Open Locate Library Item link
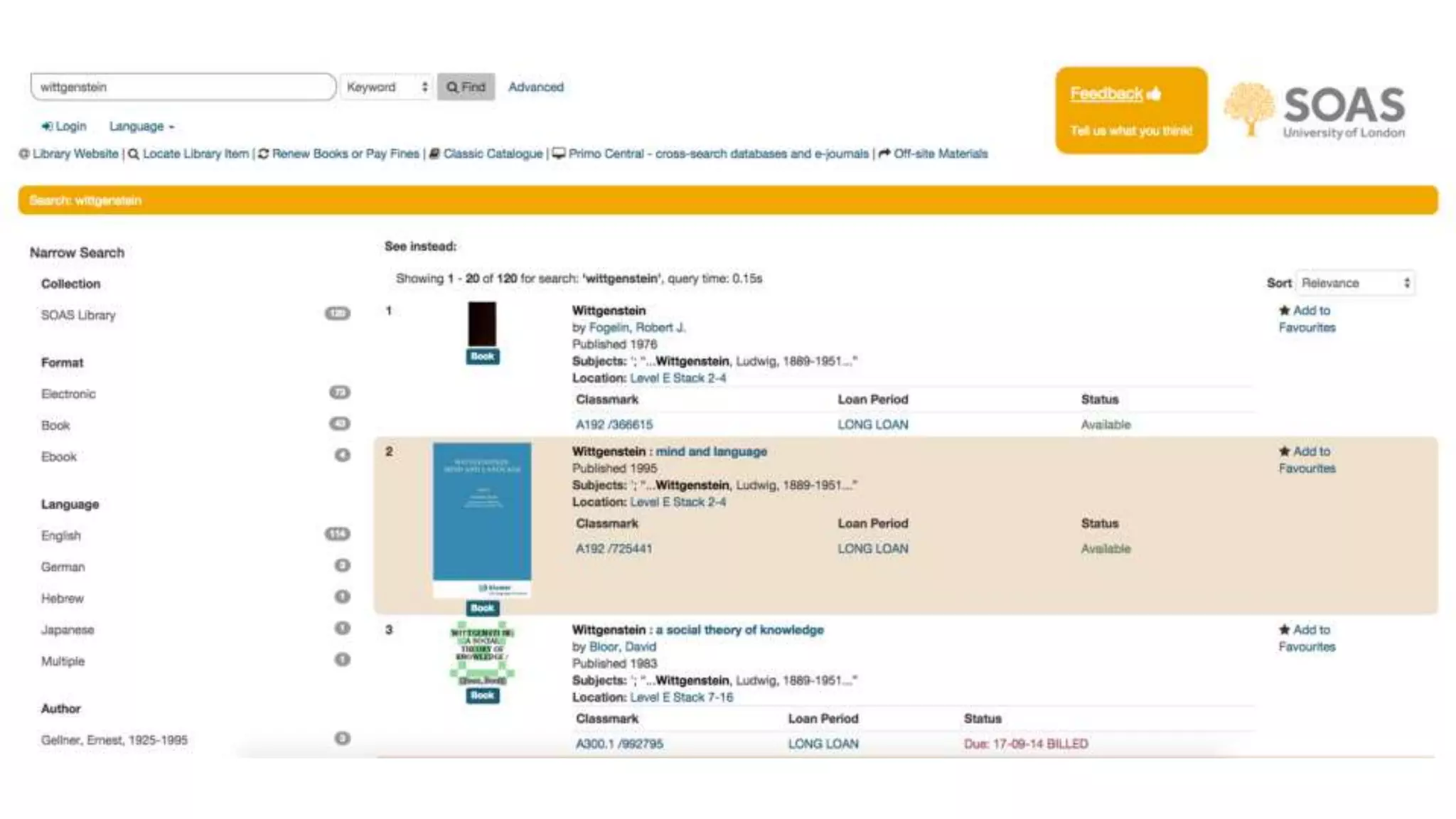This screenshot has width=1456, height=819. coord(196,154)
